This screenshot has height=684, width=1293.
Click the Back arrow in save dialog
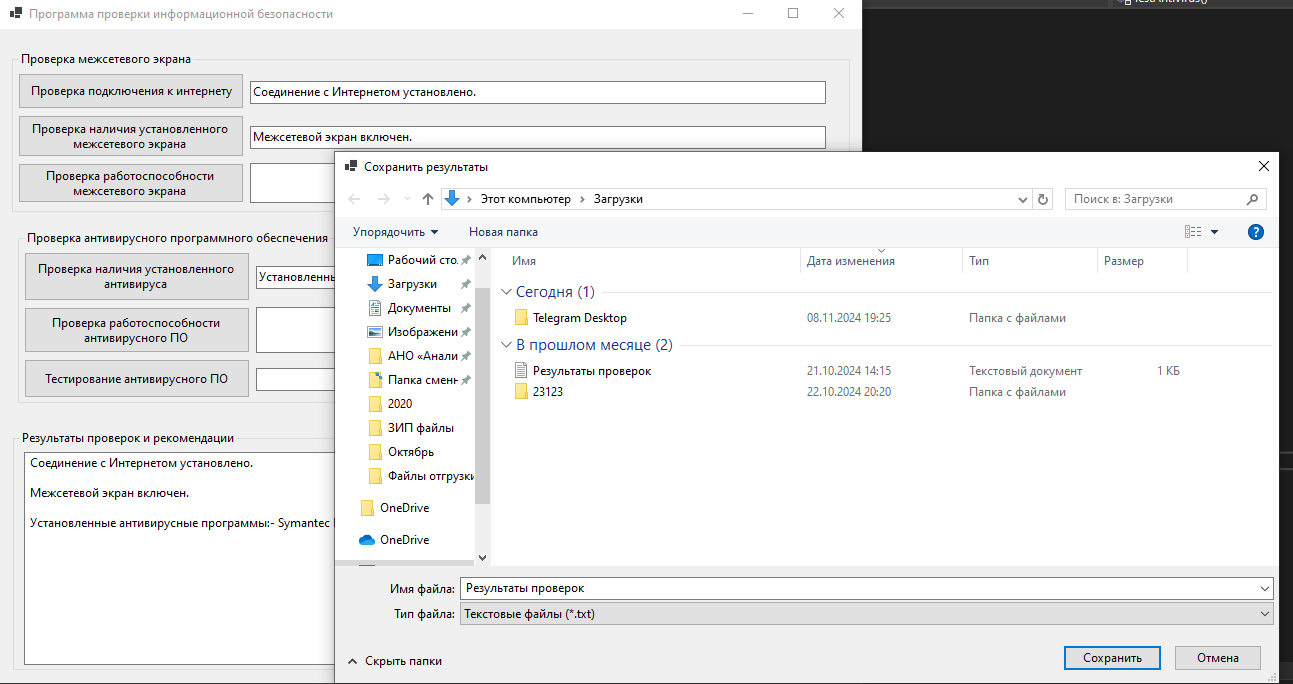tap(354, 199)
